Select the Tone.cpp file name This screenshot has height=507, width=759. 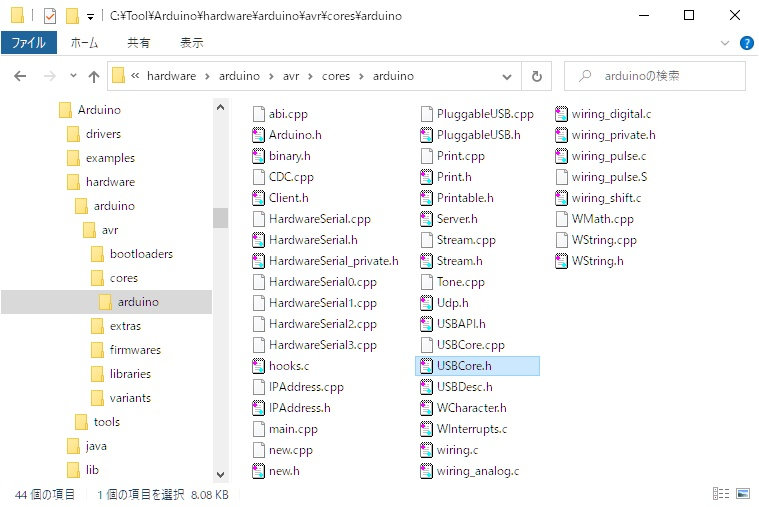pyautogui.click(x=460, y=282)
